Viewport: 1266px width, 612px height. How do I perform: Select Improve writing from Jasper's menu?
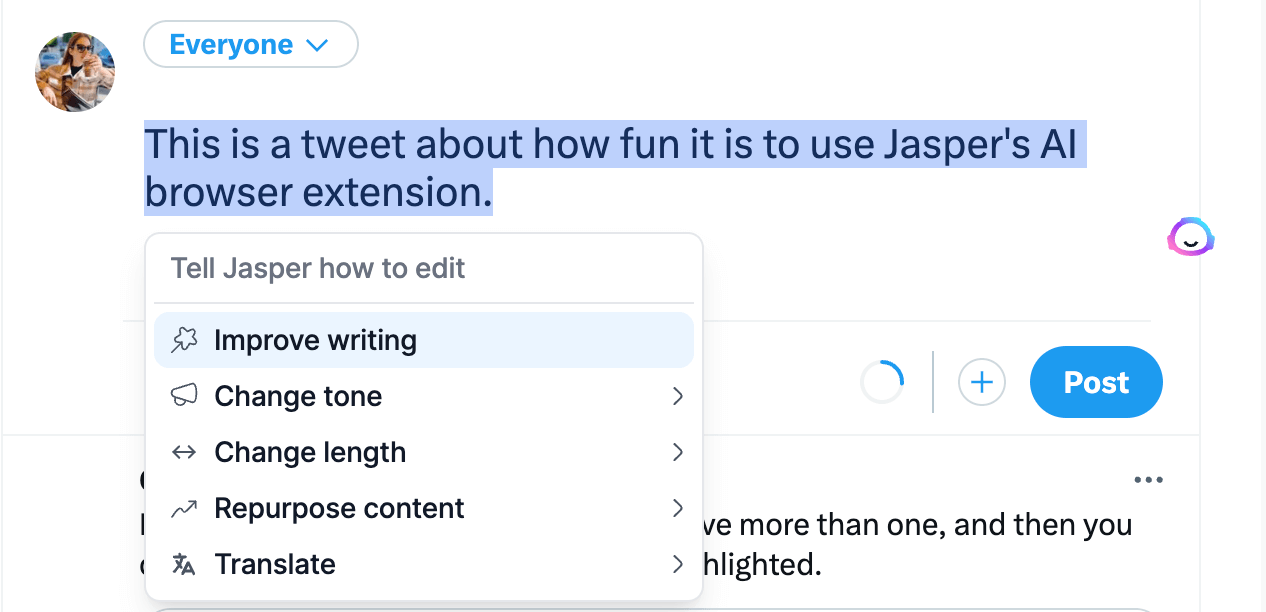(314, 340)
